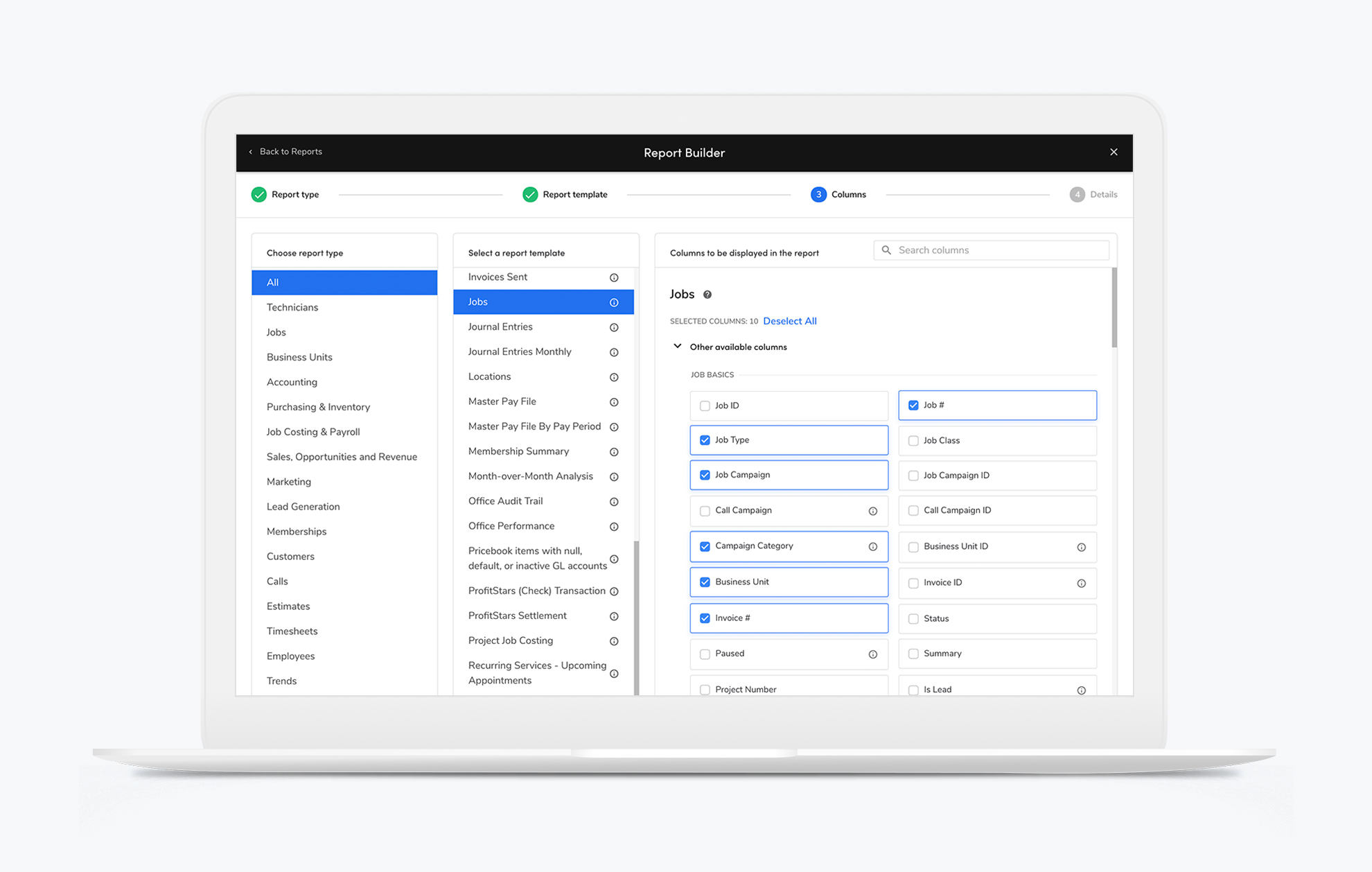This screenshot has height=872, width=1372.
Task: View info for the Call Campaign column
Action: coord(872,510)
